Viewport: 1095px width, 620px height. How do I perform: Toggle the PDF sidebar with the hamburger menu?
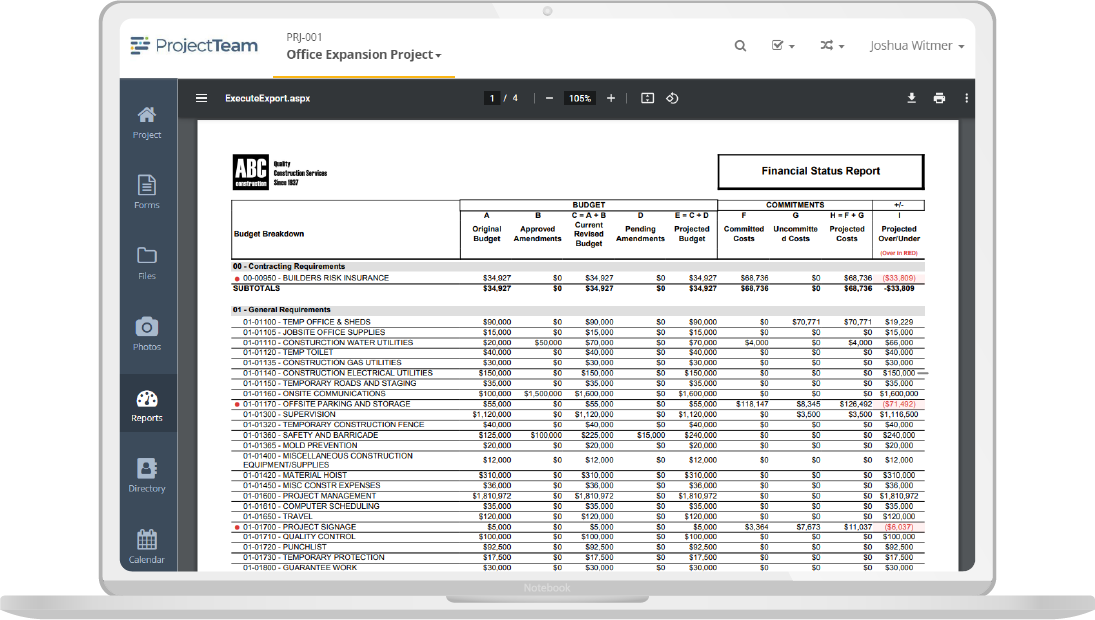click(x=201, y=98)
